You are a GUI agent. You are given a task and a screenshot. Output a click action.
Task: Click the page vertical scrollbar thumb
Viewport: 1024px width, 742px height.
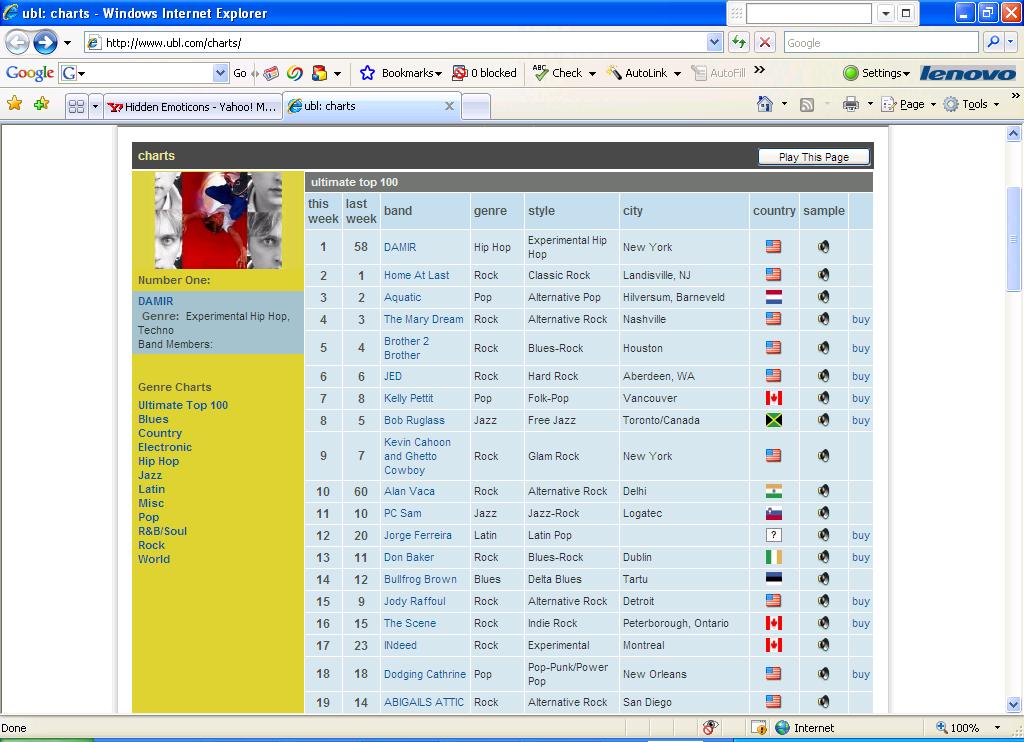[1013, 238]
